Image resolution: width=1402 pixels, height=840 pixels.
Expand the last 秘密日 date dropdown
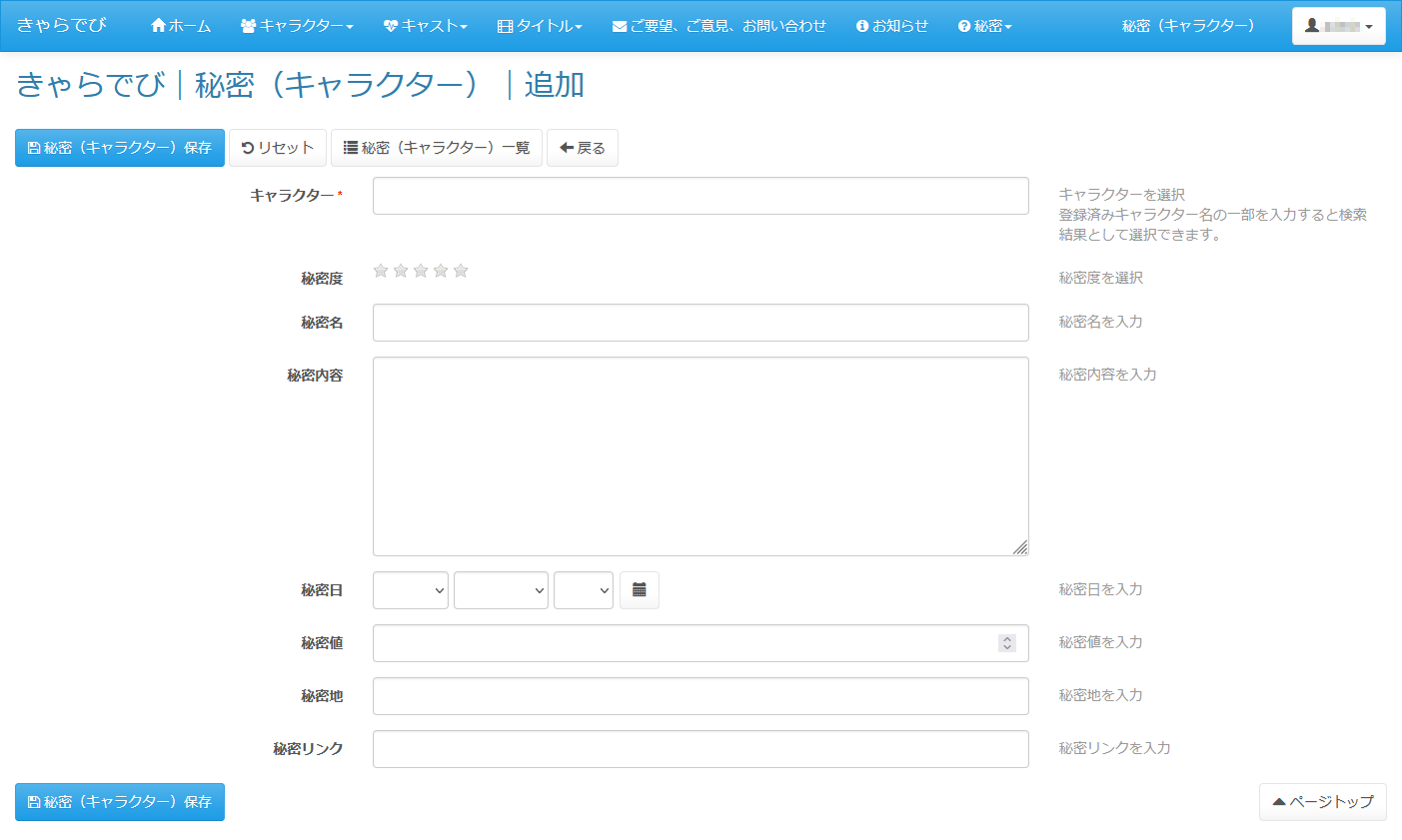(x=583, y=590)
